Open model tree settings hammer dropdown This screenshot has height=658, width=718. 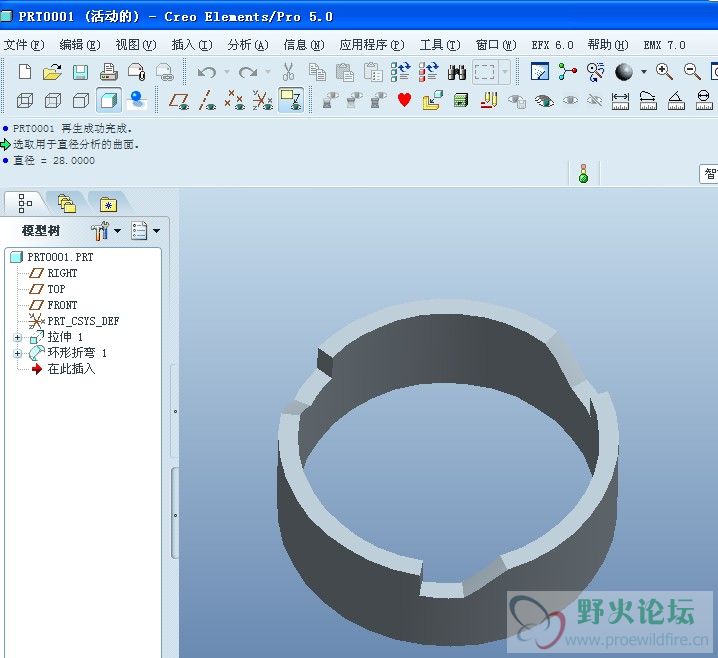pos(117,231)
